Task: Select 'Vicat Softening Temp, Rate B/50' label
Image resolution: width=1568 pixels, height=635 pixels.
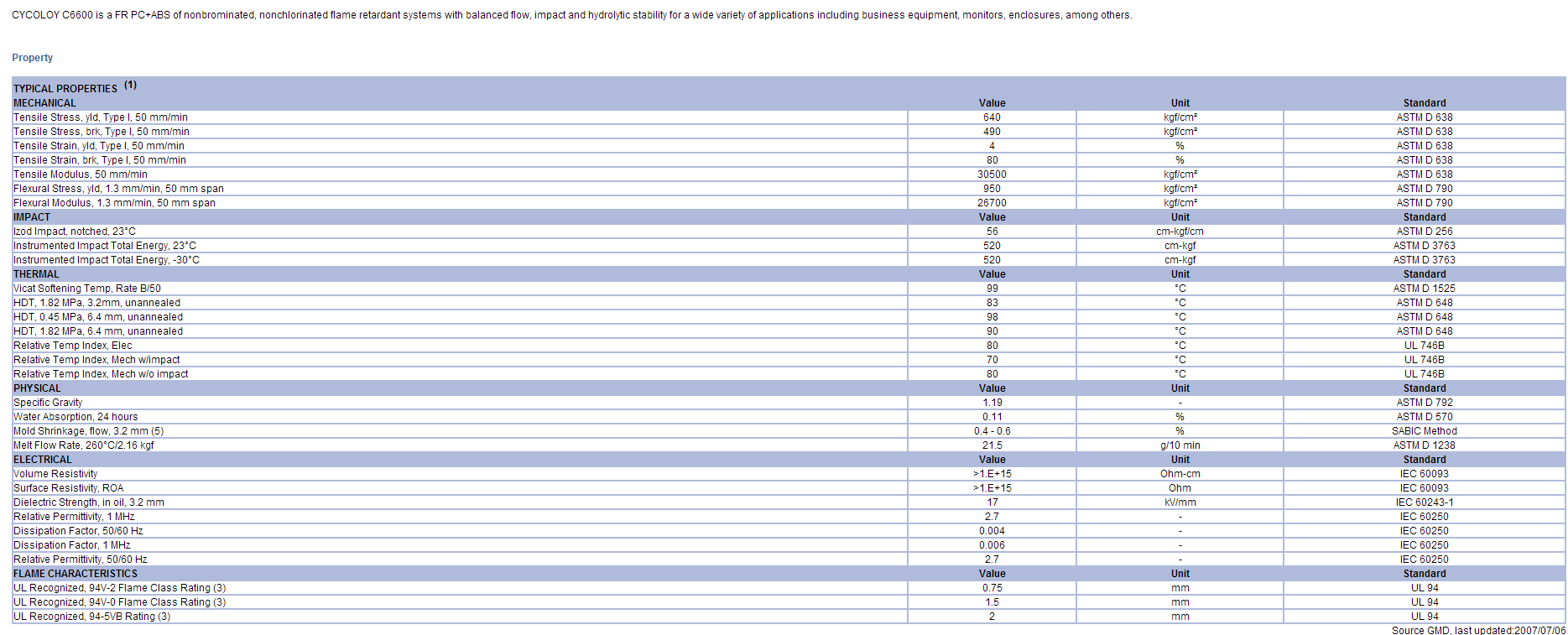Action: (87, 289)
